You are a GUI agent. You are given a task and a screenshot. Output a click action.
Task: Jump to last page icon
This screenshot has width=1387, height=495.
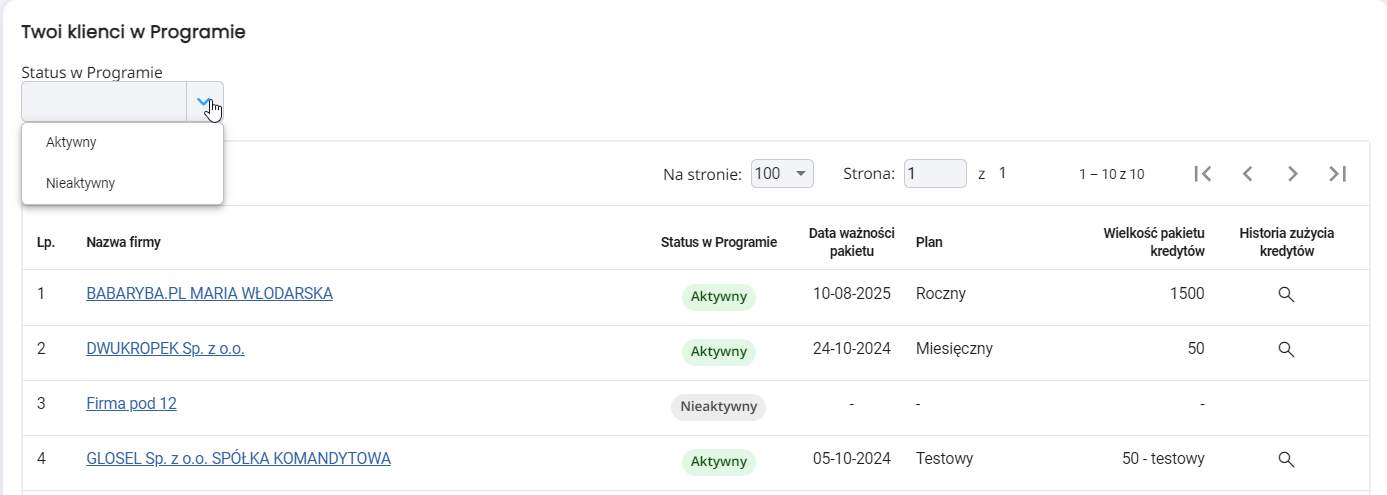(x=1337, y=174)
